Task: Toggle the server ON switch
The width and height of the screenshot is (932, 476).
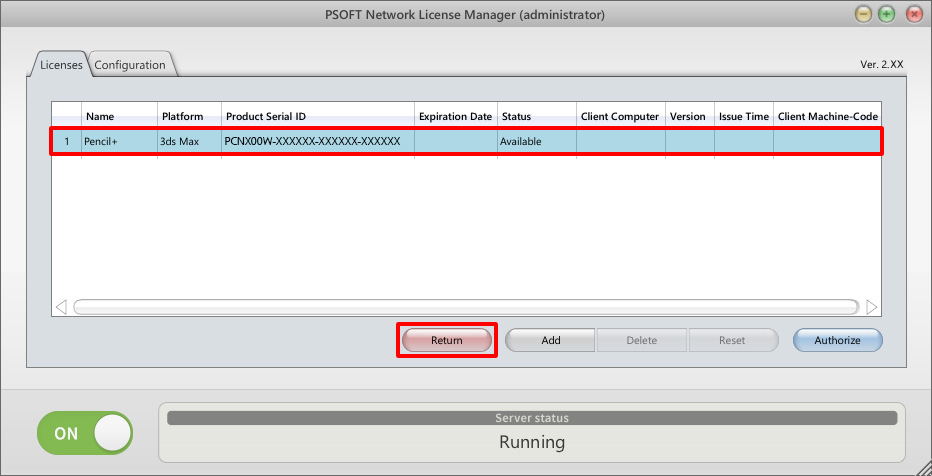Action: (x=85, y=433)
